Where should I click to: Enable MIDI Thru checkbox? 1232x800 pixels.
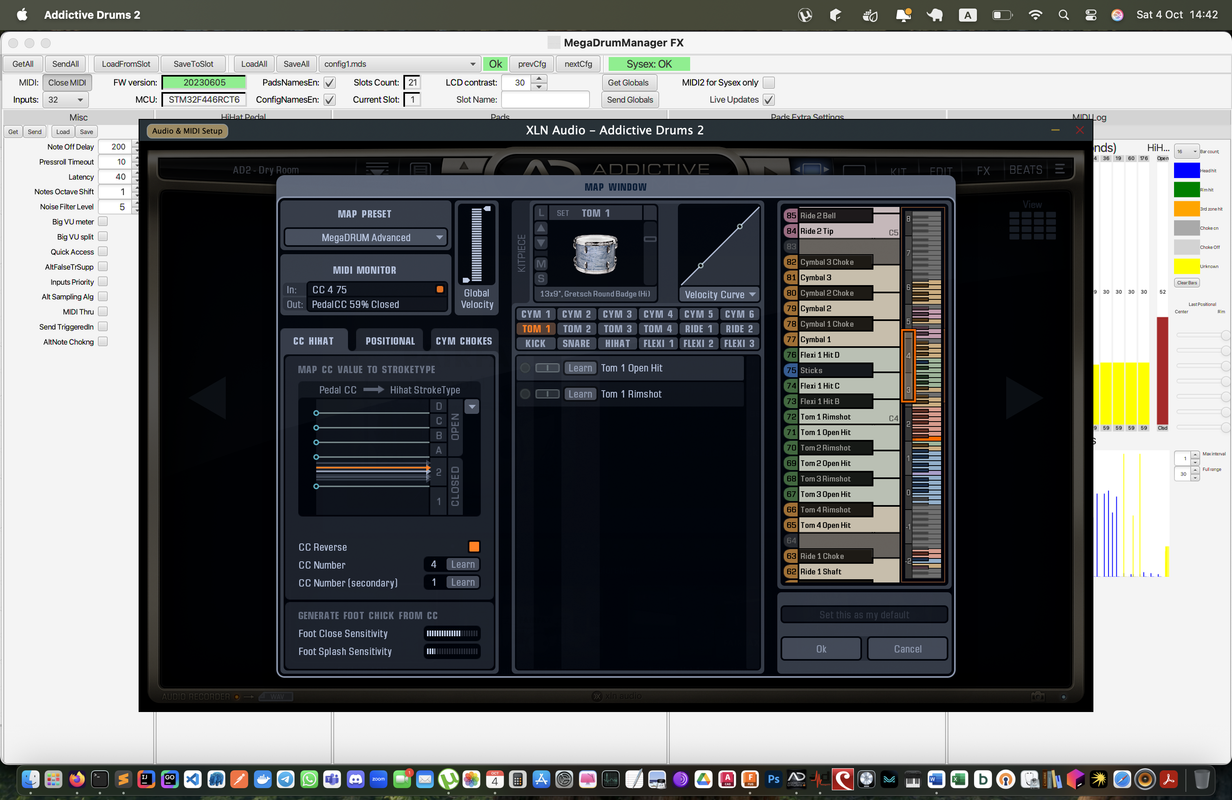coord(103,312)
